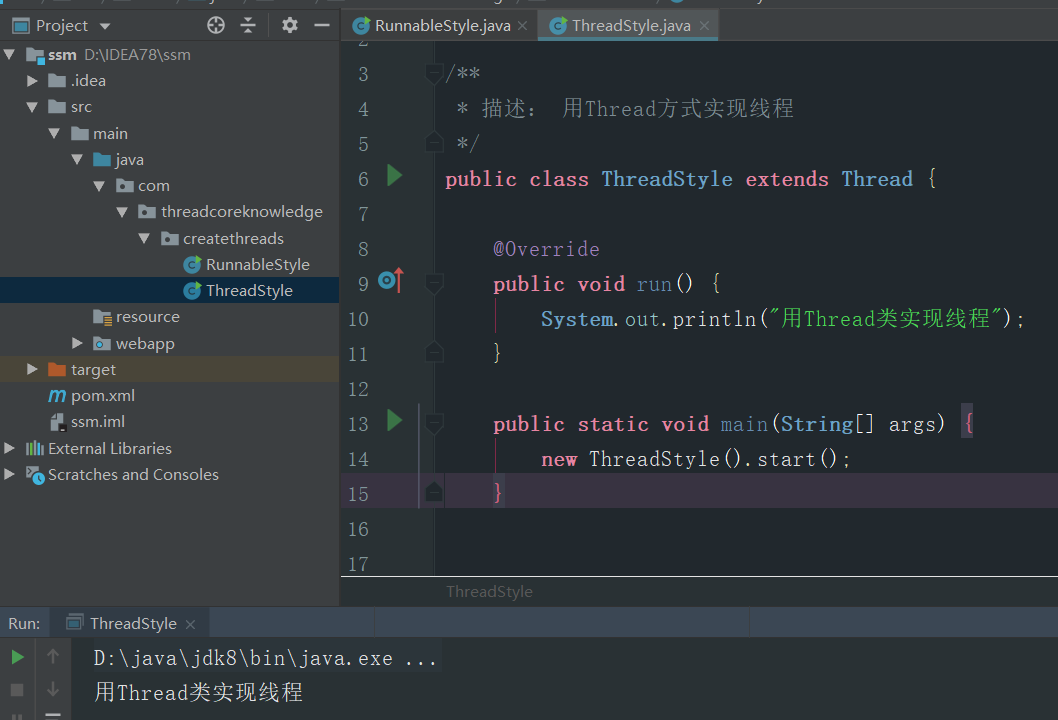The height and width of the screenshot is (720, 1058).
Task: Close the ThreadStyle run tab
Action: [190, 624]
